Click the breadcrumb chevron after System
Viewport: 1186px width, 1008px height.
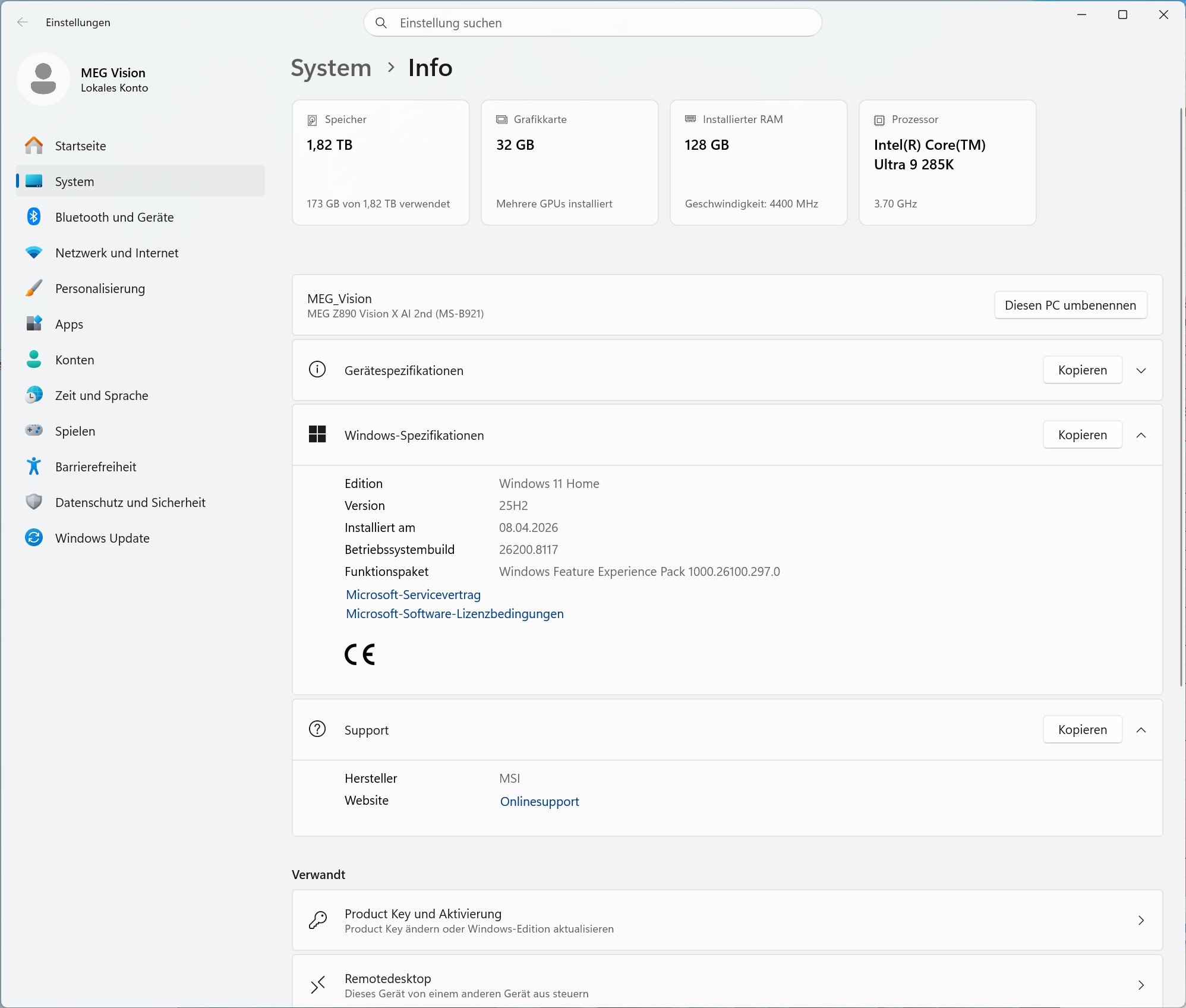(x=390, y=68)
